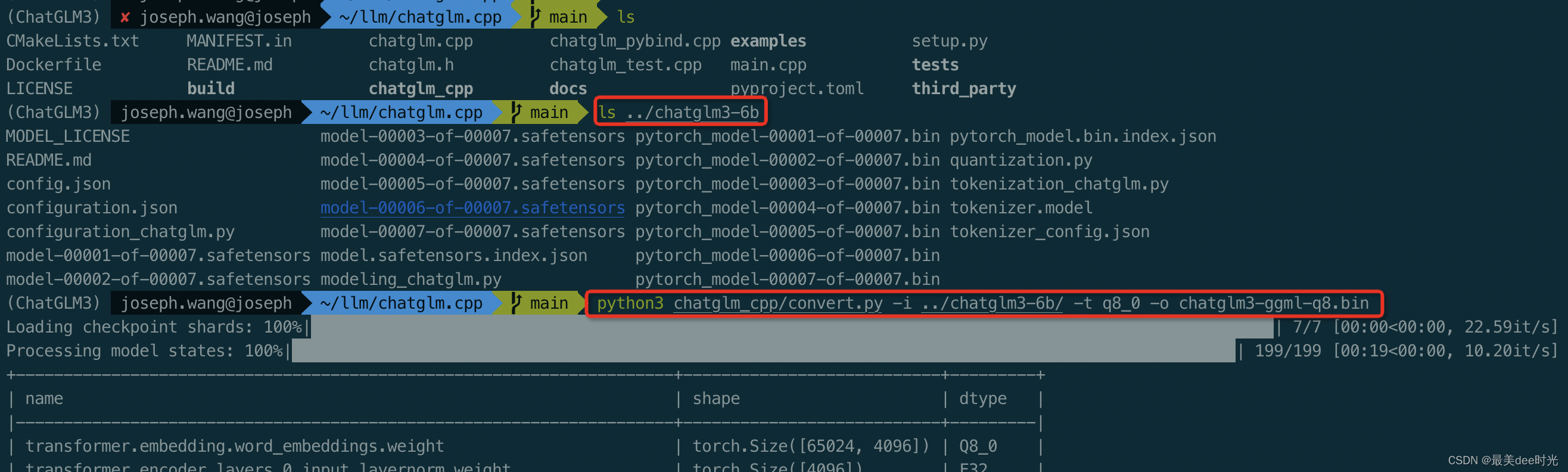Click the 'ls ../chatglm3-6b' command
Image resolution: width=1568 pixels, height=472 pixels.
pyautogui.click(x=679, y=112)
